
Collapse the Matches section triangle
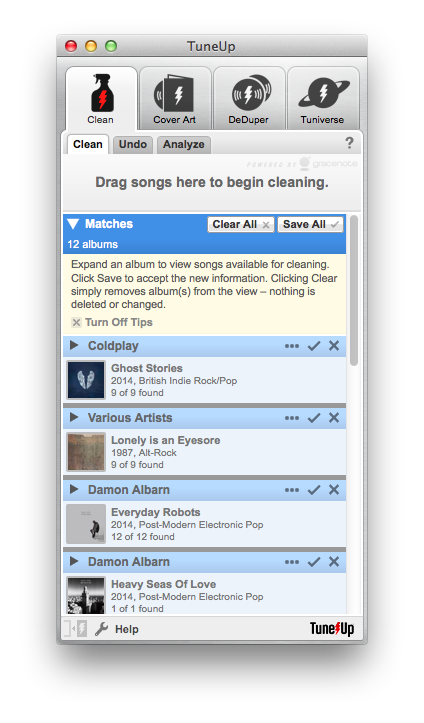pos(73,224)
